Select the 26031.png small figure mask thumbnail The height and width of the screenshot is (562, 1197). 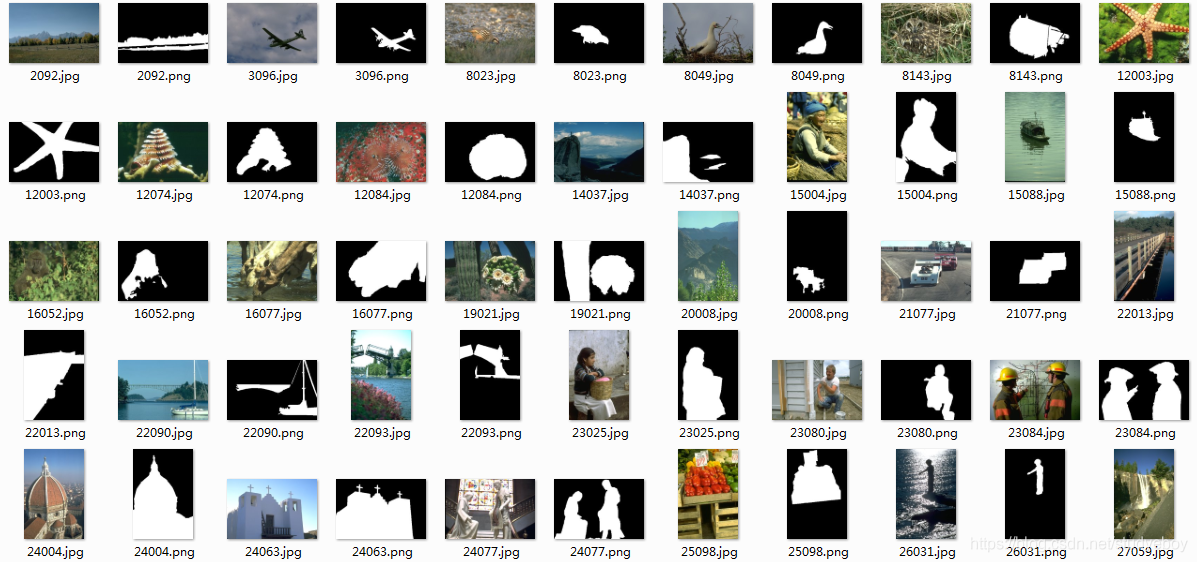pos(1036,494)
